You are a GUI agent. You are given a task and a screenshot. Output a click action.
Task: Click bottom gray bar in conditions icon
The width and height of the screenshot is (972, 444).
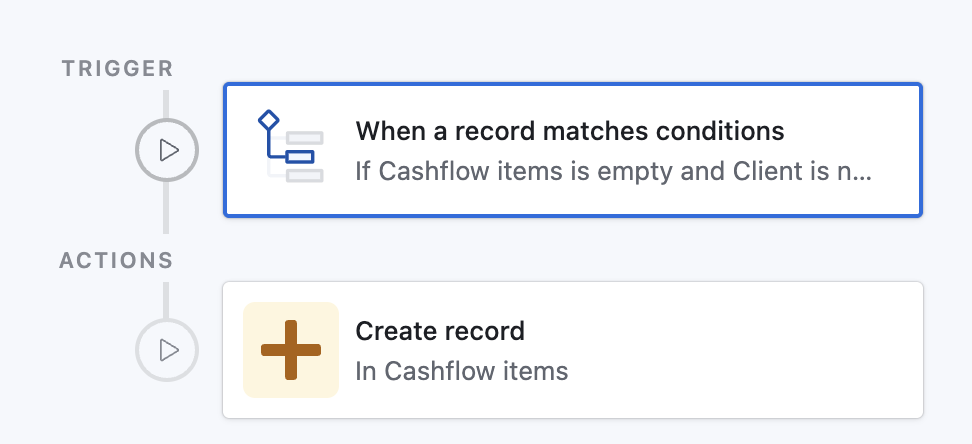tap(305, 175)
